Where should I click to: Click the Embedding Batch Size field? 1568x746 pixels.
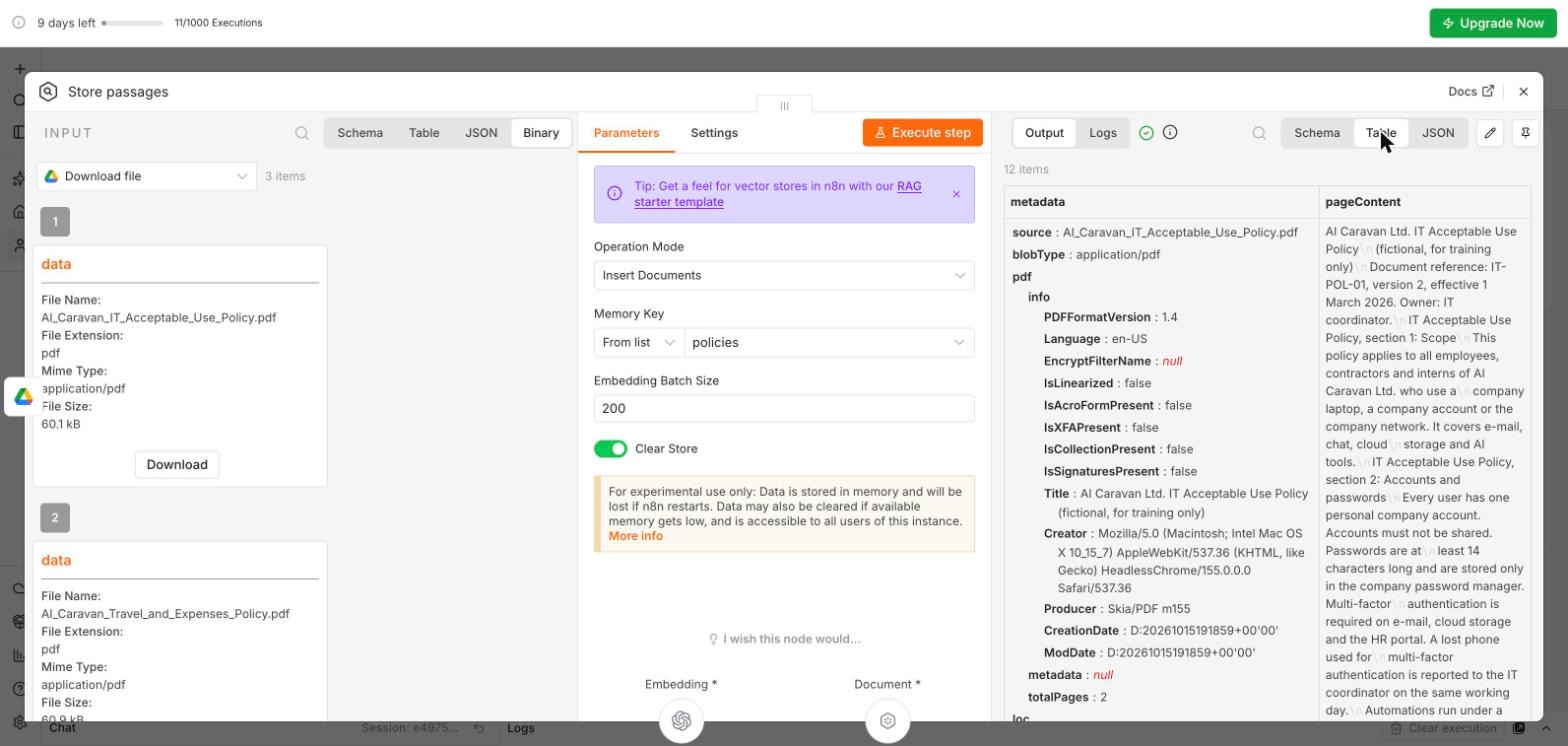(784, 408)
